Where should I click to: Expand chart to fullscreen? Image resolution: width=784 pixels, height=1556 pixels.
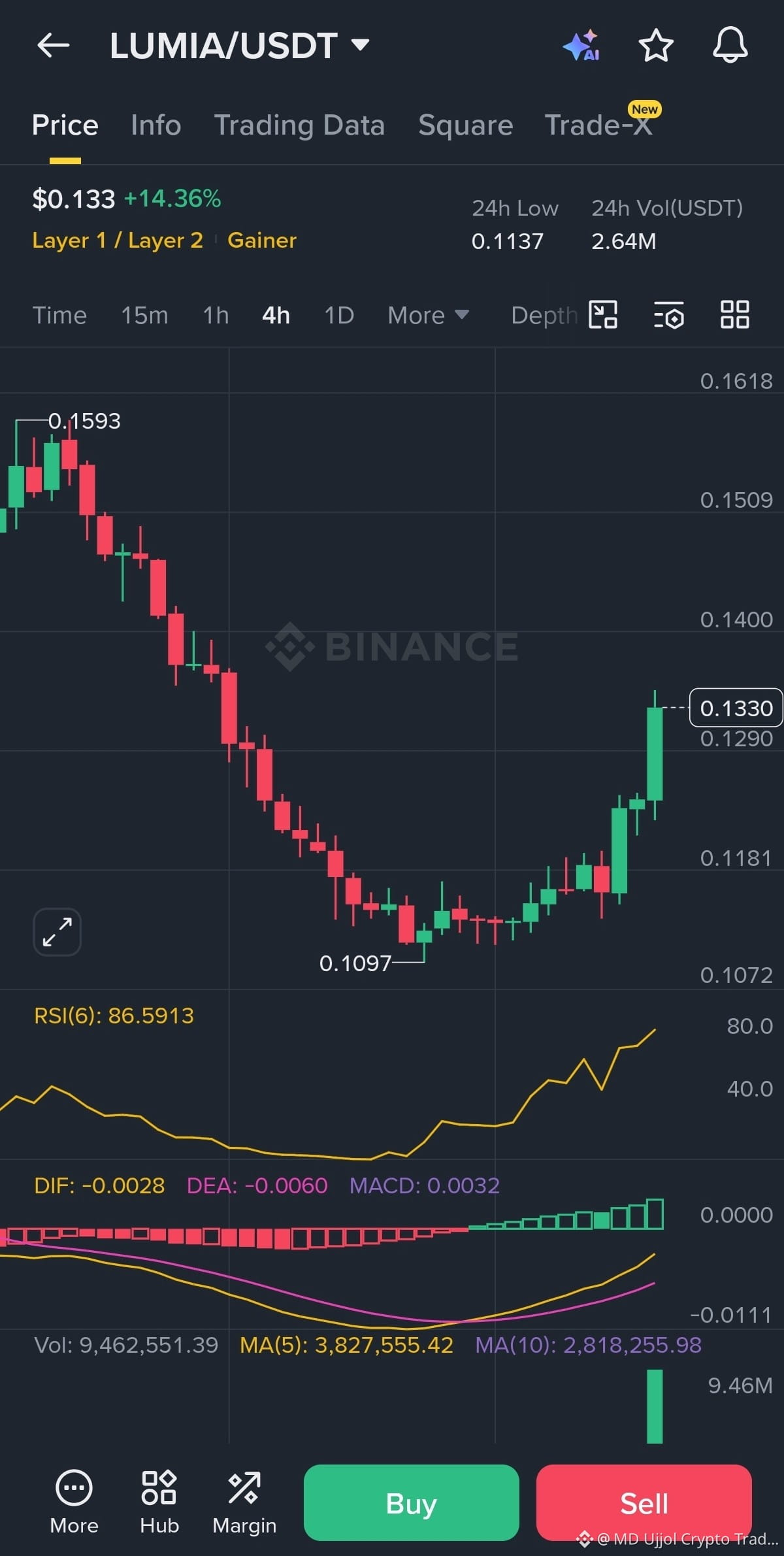point(57,932)
